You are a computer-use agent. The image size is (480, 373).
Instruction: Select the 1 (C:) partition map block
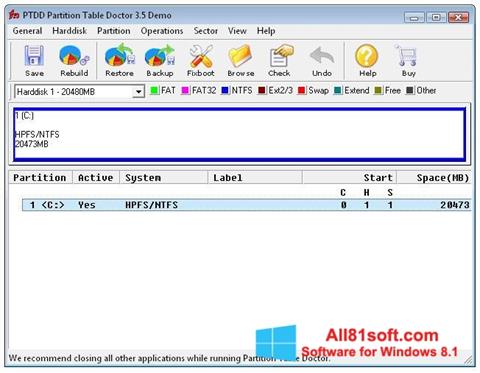click(x=239, y=134)
